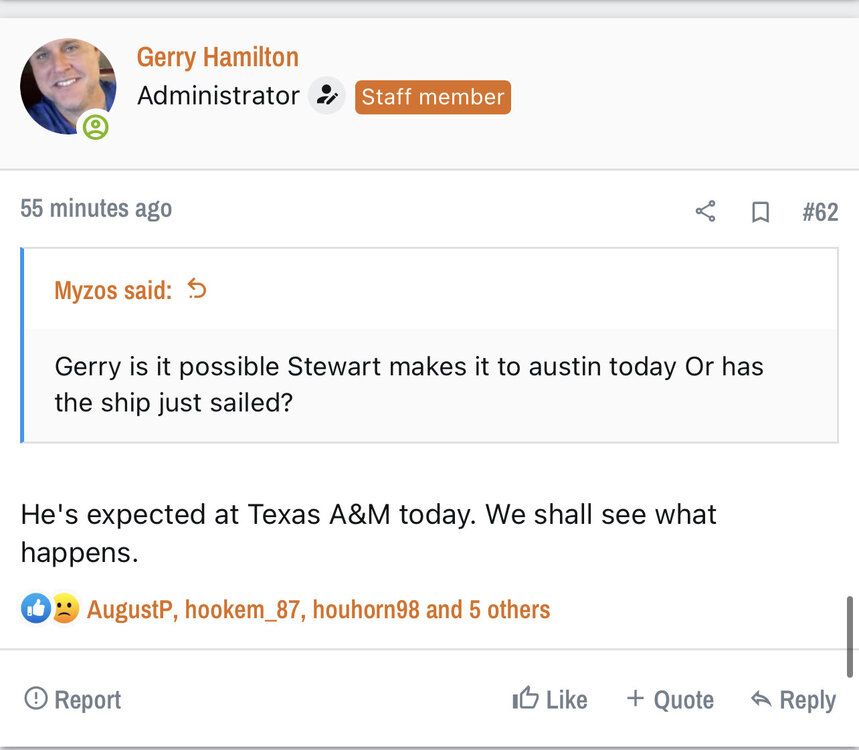Click the Staff member badge

pos(432,97)
